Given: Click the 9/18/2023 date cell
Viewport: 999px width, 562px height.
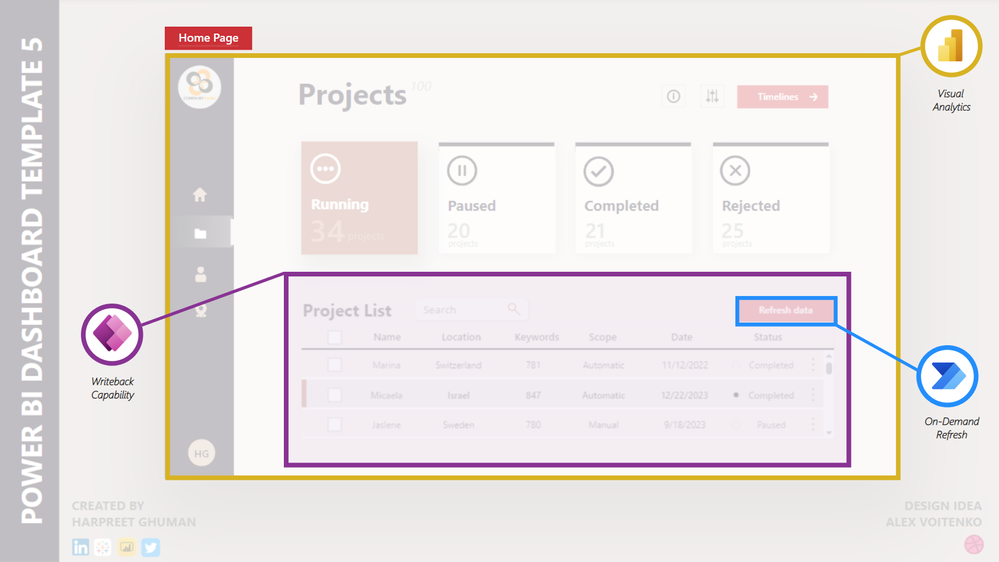Looking at the screenshot, I should 684,424.
